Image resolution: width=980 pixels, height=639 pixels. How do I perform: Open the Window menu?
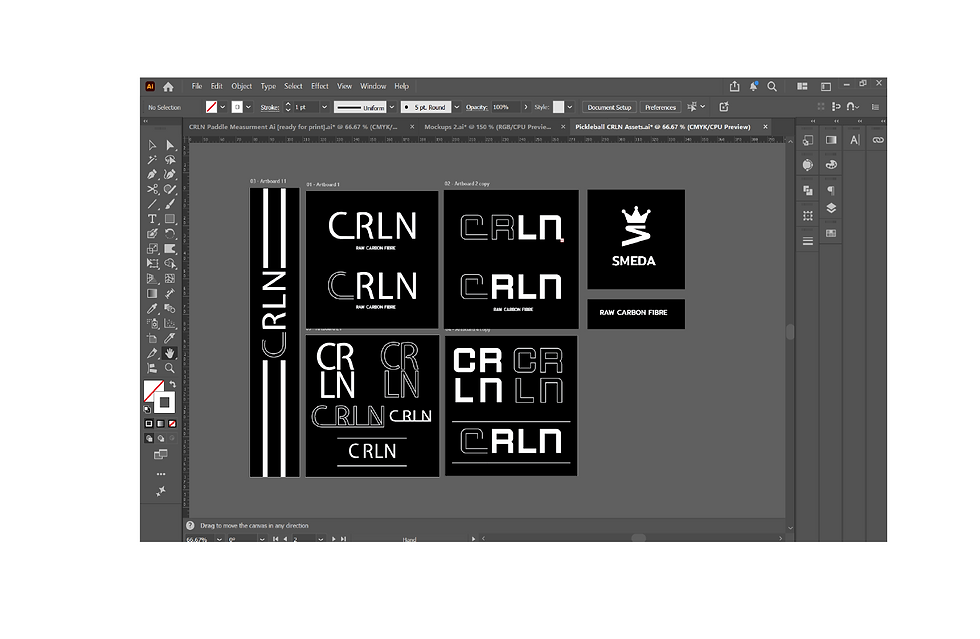coord(373,86)
